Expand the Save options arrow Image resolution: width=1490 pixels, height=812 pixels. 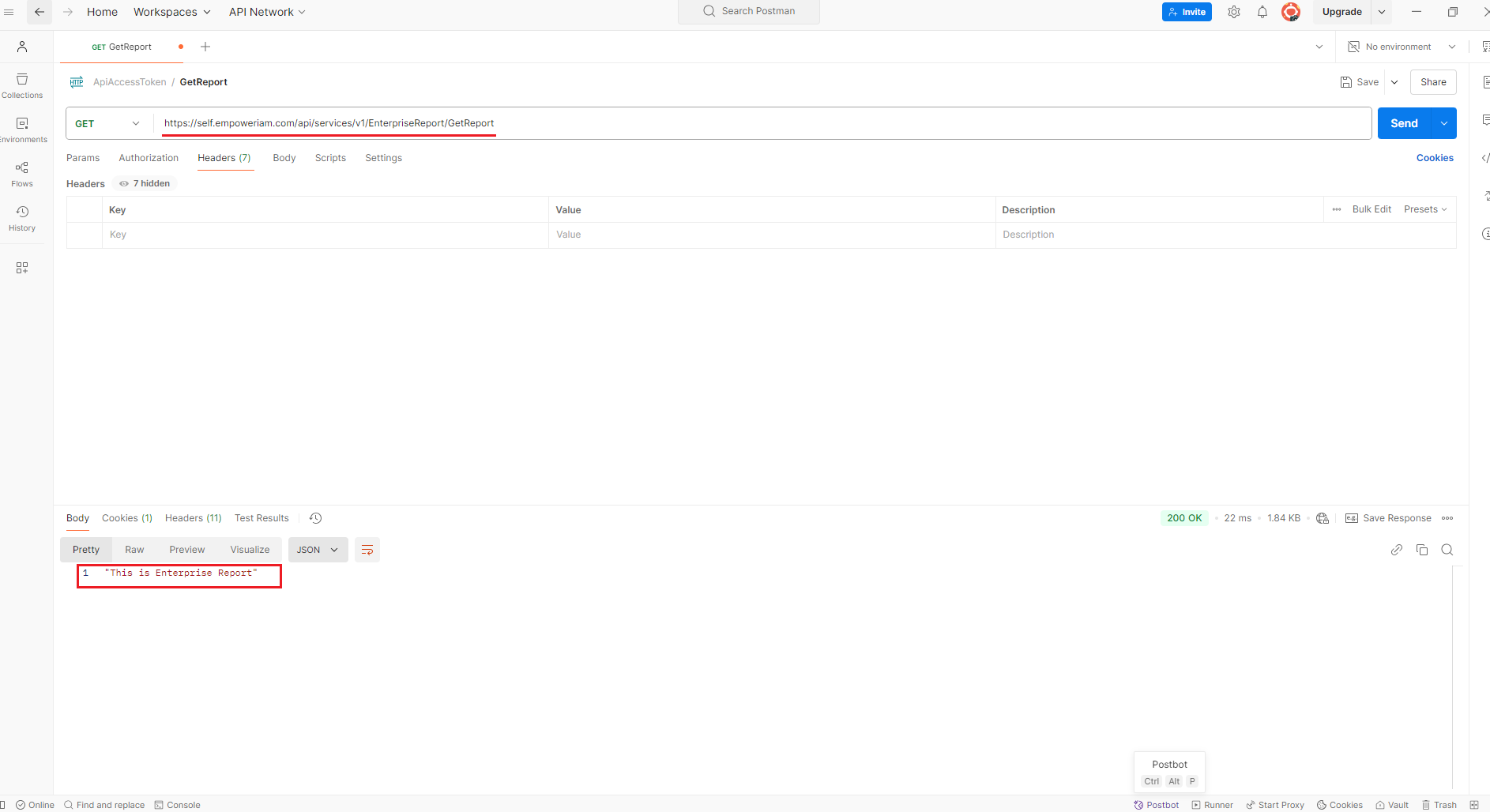tap(1394, 82)
